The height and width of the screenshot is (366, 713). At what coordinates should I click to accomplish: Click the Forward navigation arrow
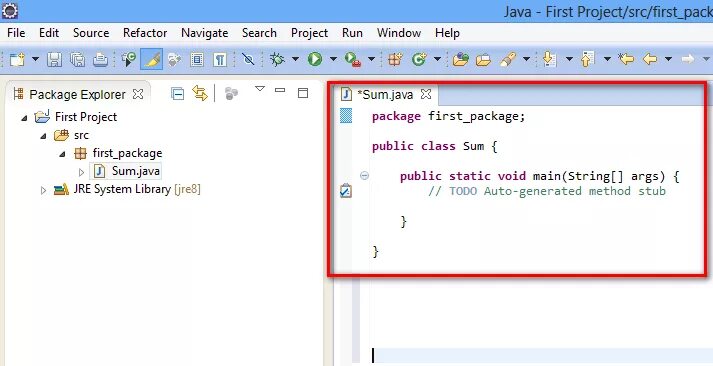[x=688, y=60]
